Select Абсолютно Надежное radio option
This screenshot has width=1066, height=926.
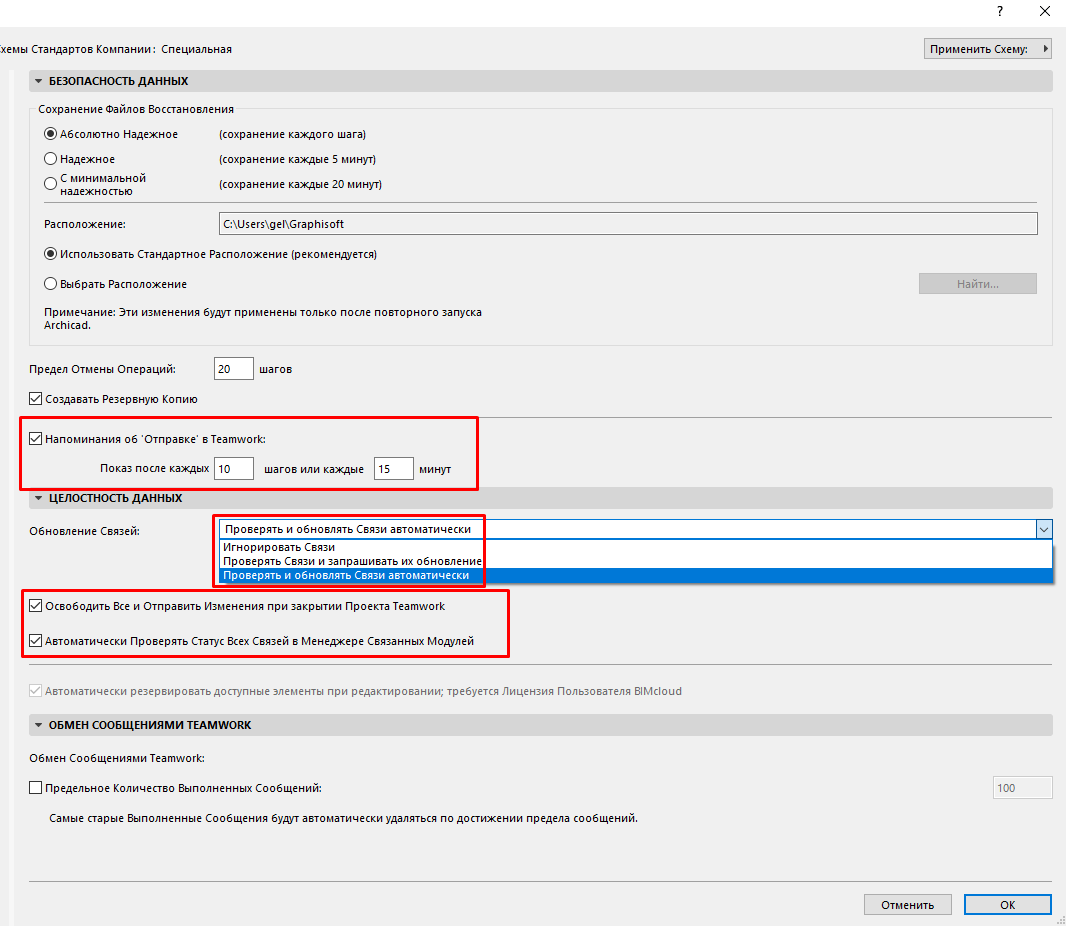pyautogui.click(x=51, y=134)
